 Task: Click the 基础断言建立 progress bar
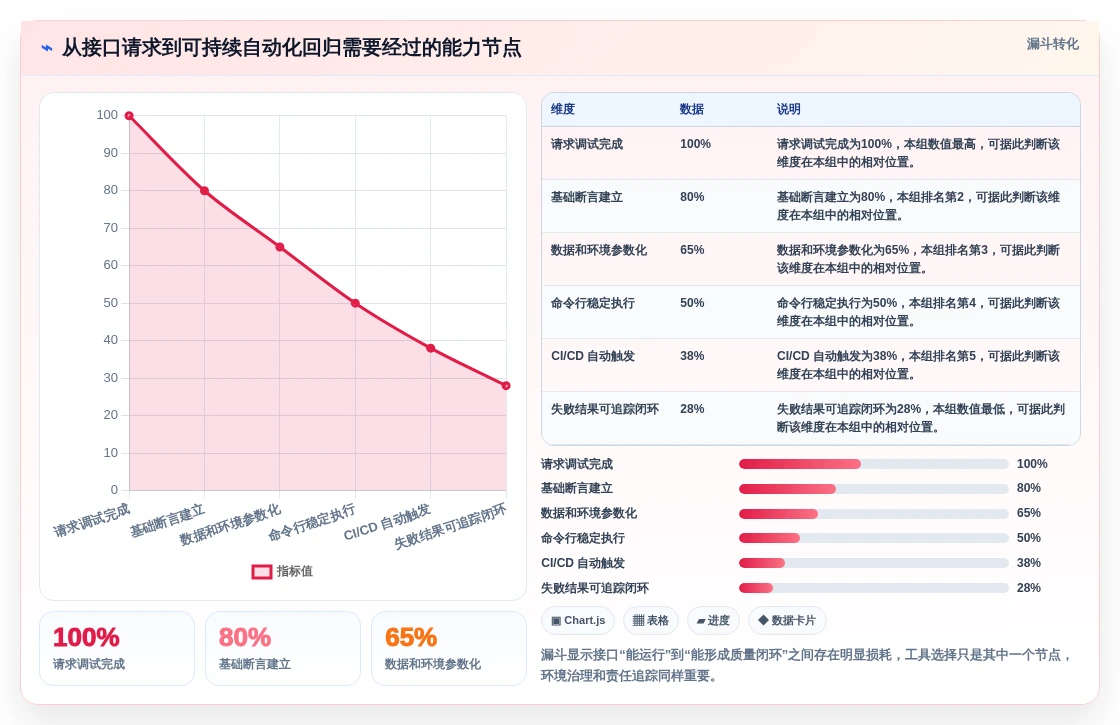(x=874, y=489)
